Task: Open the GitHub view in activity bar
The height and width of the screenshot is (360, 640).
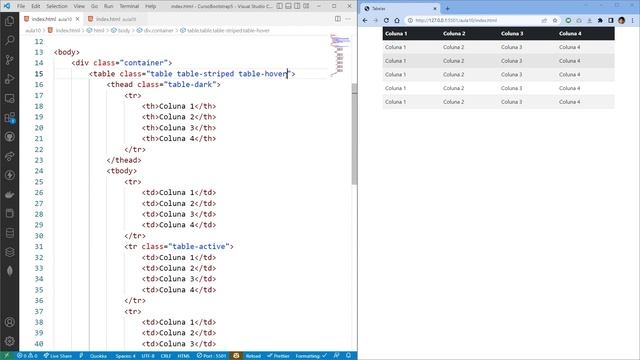Action: click(x=9, y=137)
